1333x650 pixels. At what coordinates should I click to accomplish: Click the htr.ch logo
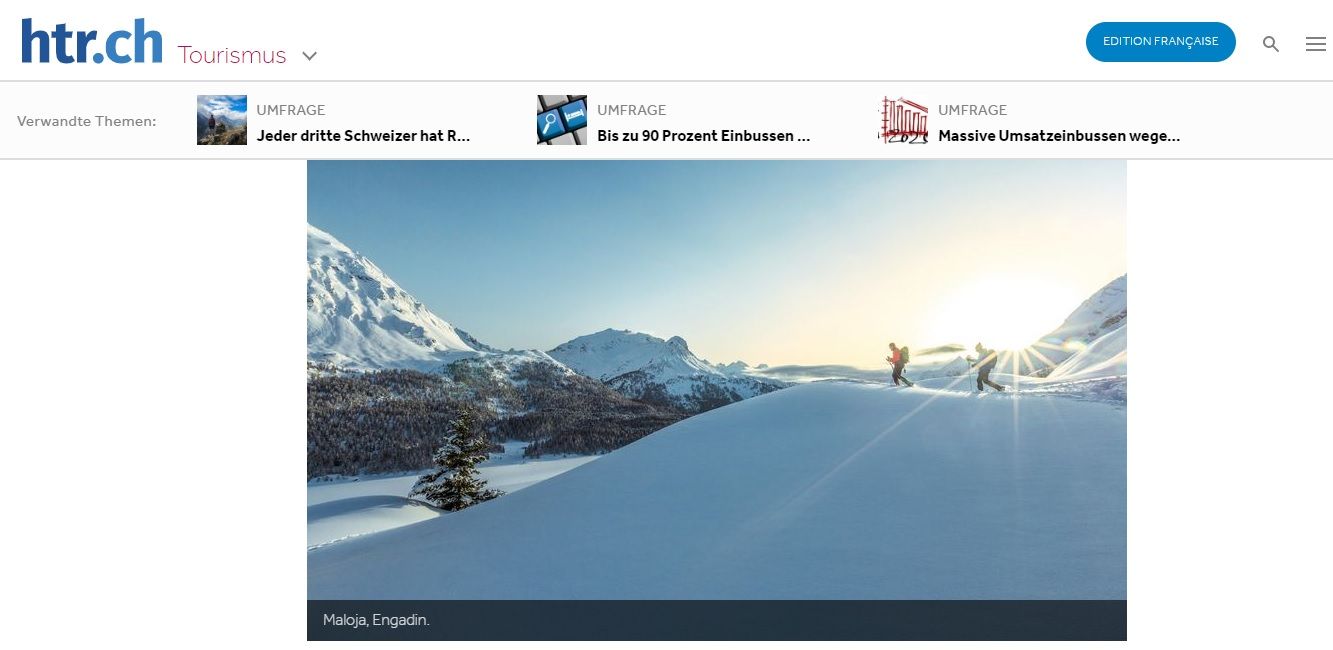[x=92, y=41]
